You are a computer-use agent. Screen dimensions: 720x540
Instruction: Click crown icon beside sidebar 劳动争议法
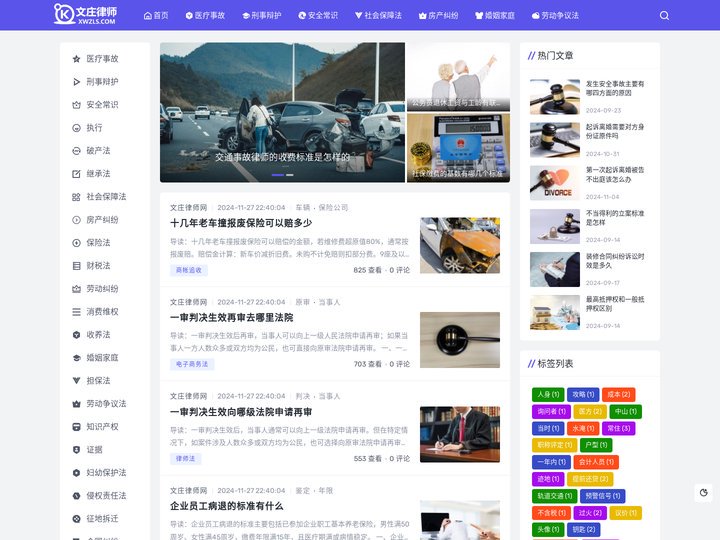(76, 404)
